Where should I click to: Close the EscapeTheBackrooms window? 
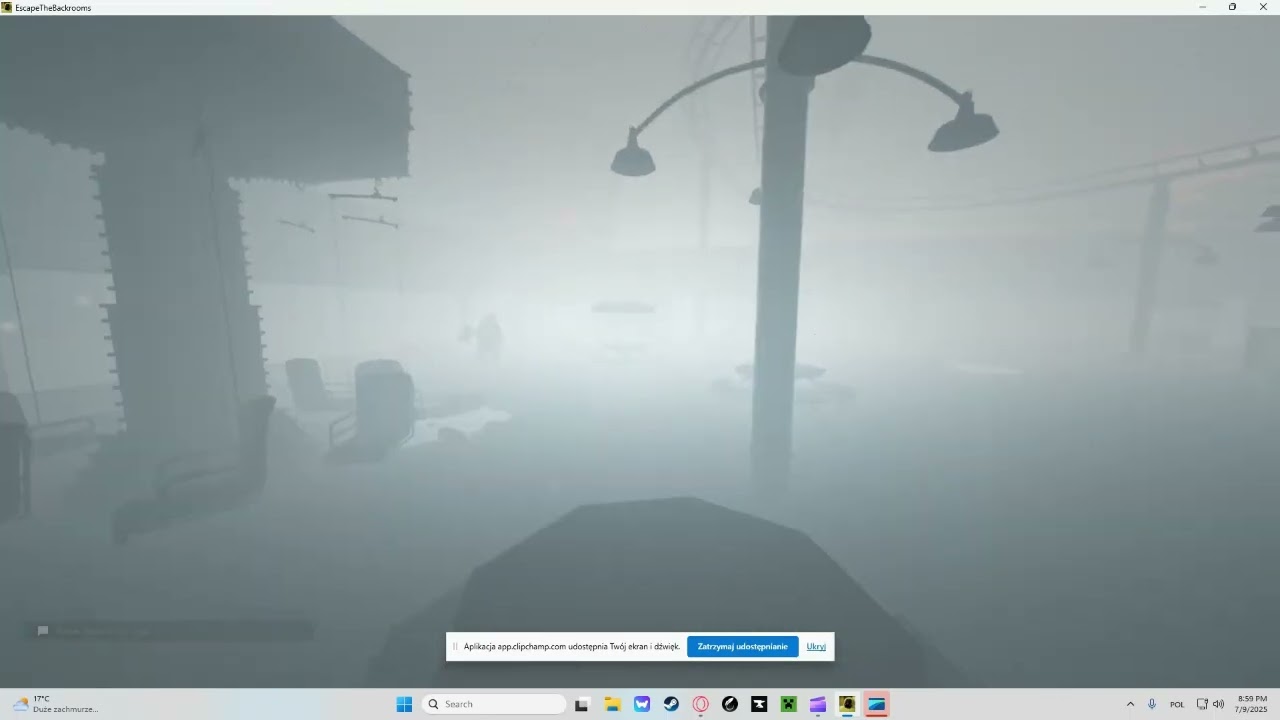click(1263, 7)
